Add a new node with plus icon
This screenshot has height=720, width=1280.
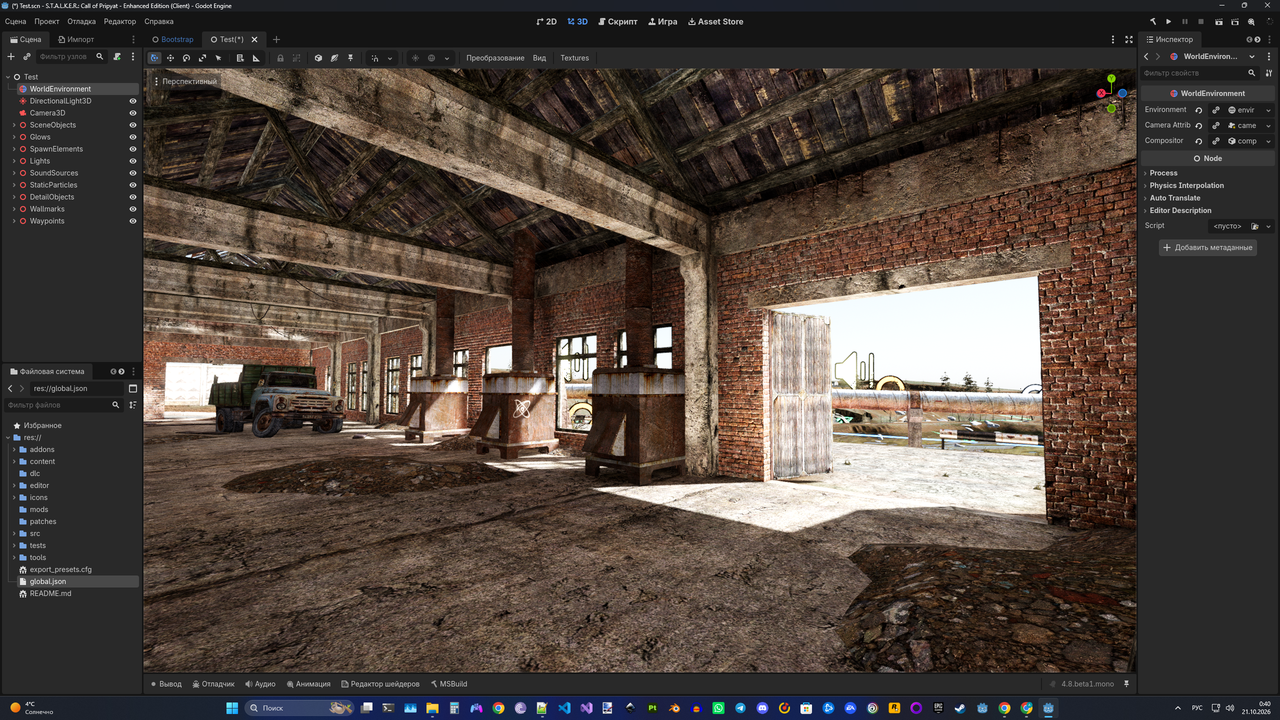11,57
